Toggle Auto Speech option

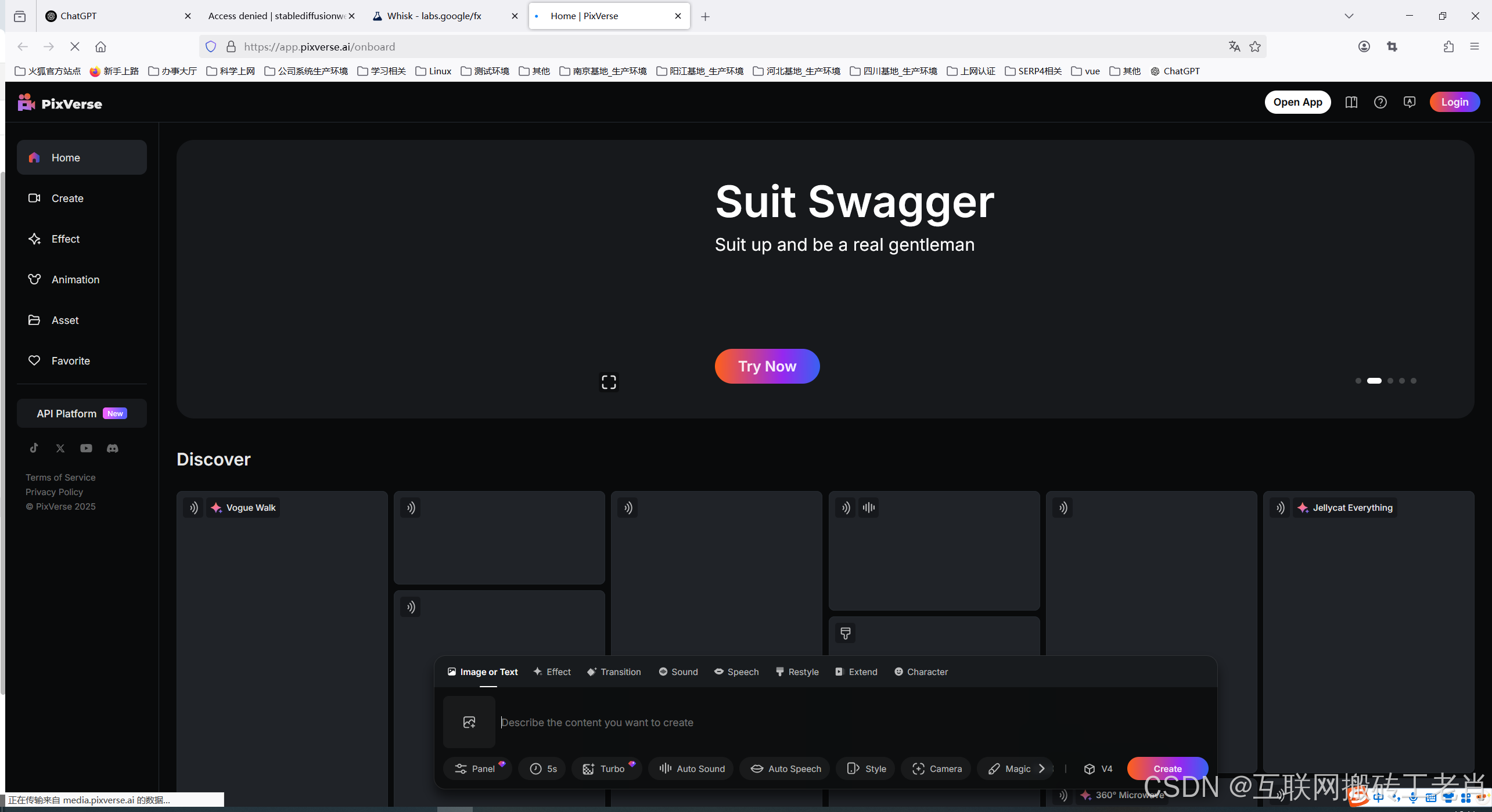coord(785,768)
